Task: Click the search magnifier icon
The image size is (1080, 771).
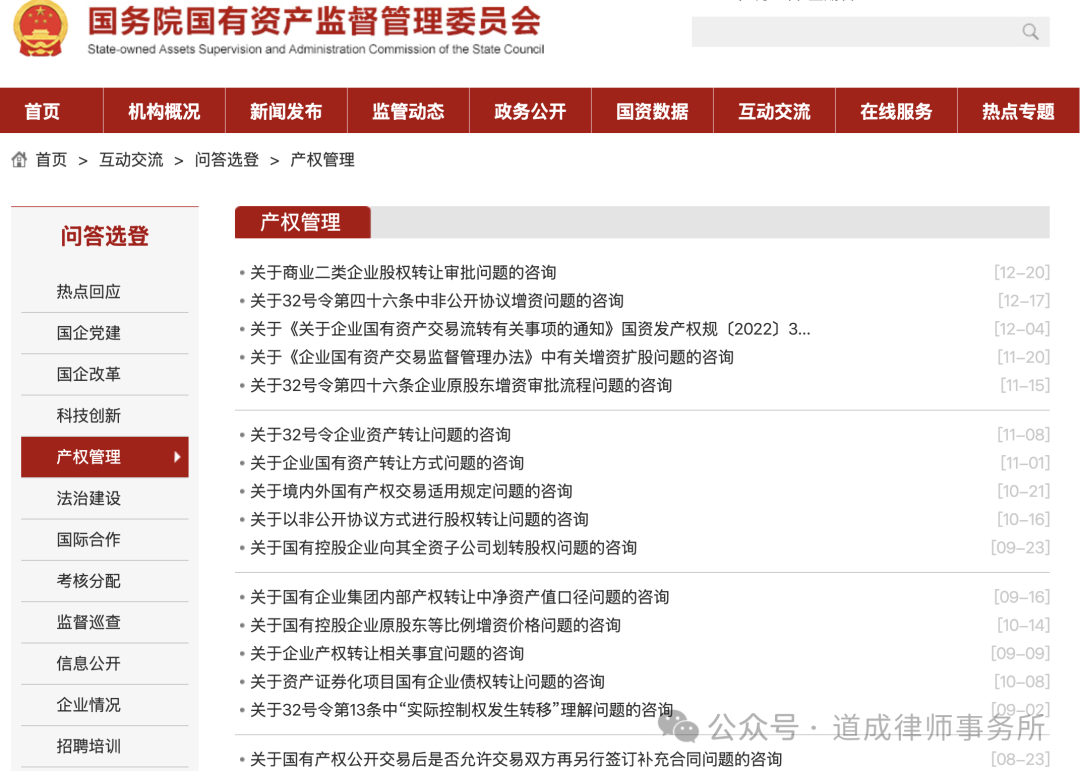Action: [x=1030, y=31]
